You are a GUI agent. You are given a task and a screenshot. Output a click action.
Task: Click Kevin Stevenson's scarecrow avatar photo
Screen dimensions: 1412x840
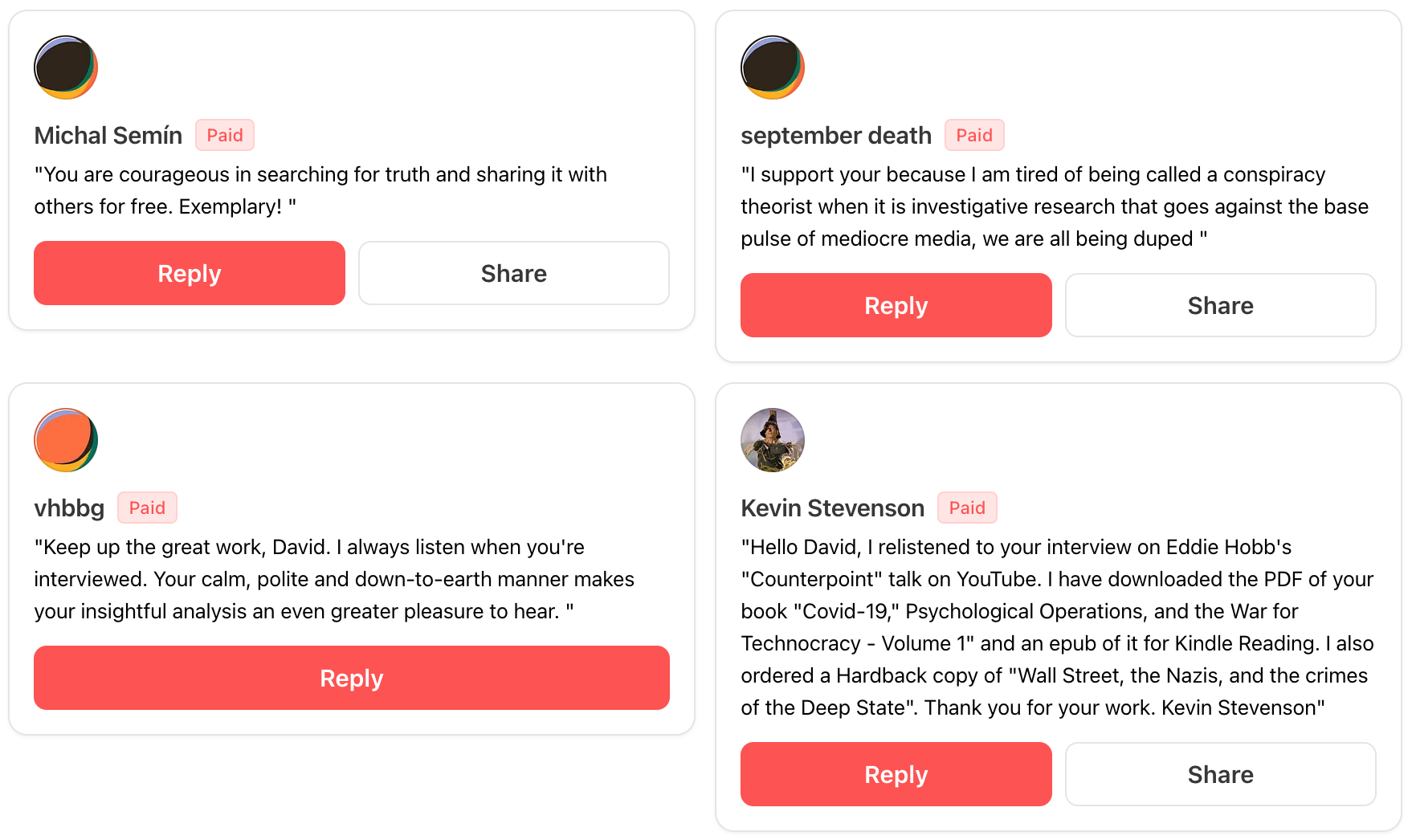[x=773, y=440]
